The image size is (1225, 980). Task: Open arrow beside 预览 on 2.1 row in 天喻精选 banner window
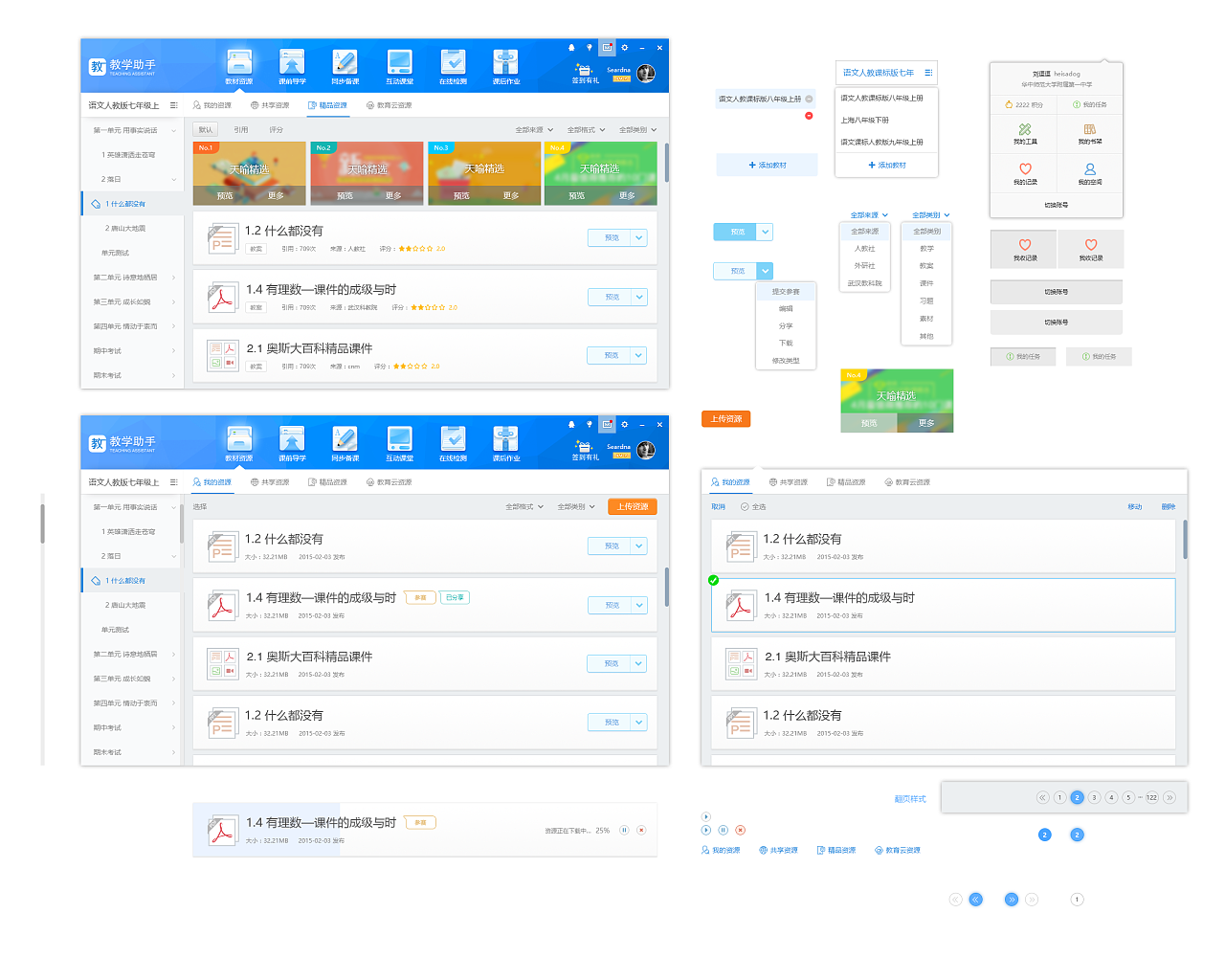[x=639, y=355]
